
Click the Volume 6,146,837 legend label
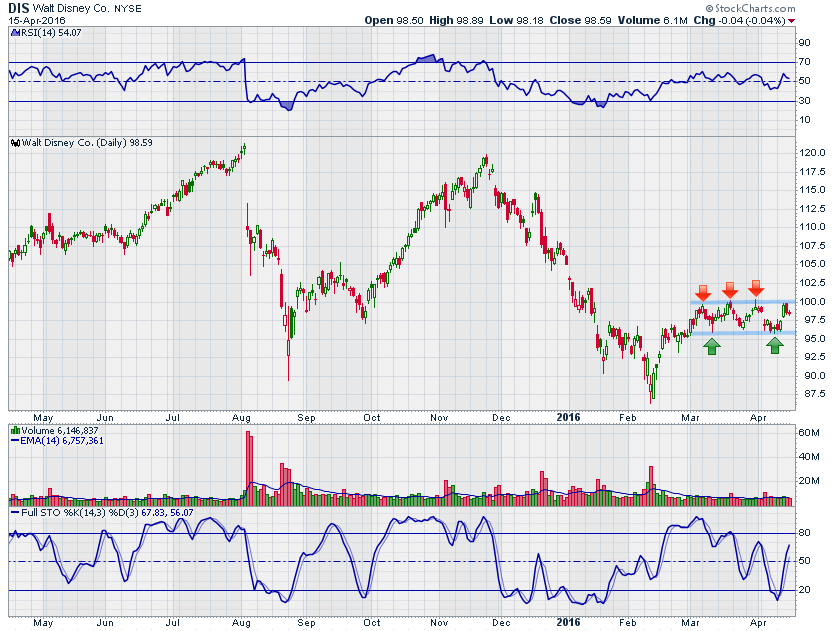click(60, 431)
